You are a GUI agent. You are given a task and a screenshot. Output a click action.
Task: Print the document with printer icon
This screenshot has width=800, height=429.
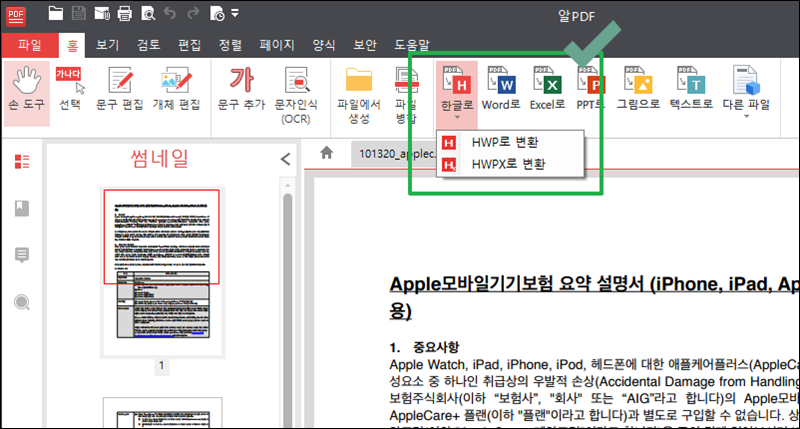pyautogui.click(x=125, y=14)
